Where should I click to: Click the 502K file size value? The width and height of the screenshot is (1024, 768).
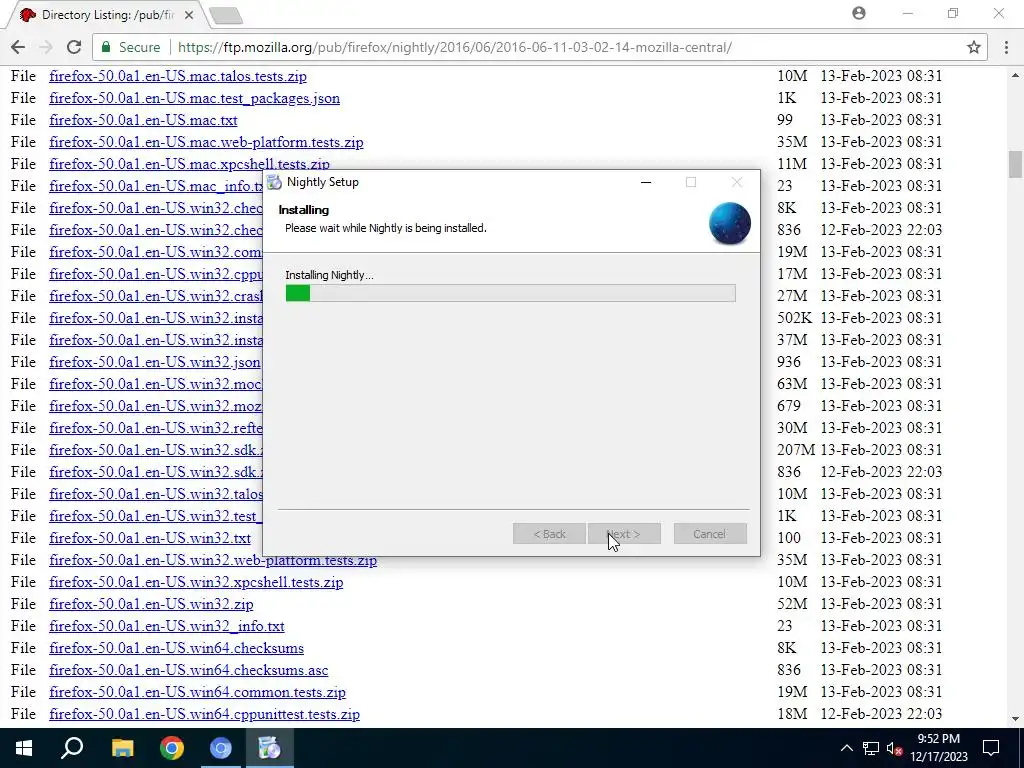coord(794,318)
